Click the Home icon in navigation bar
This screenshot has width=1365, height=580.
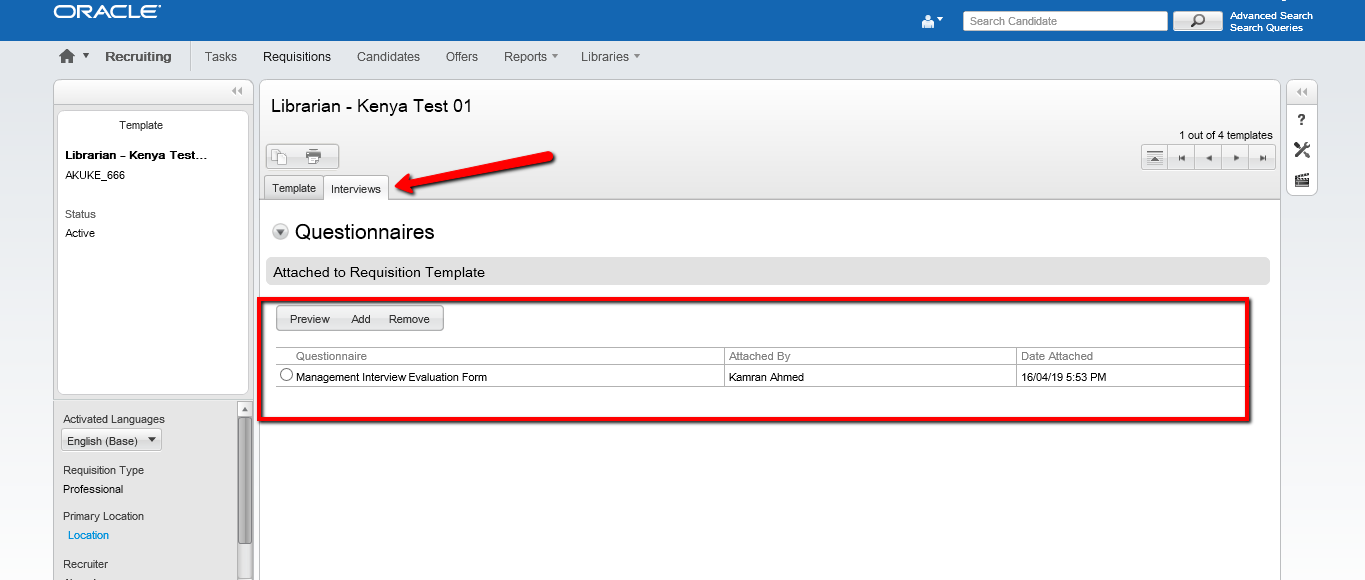point(67,56)
